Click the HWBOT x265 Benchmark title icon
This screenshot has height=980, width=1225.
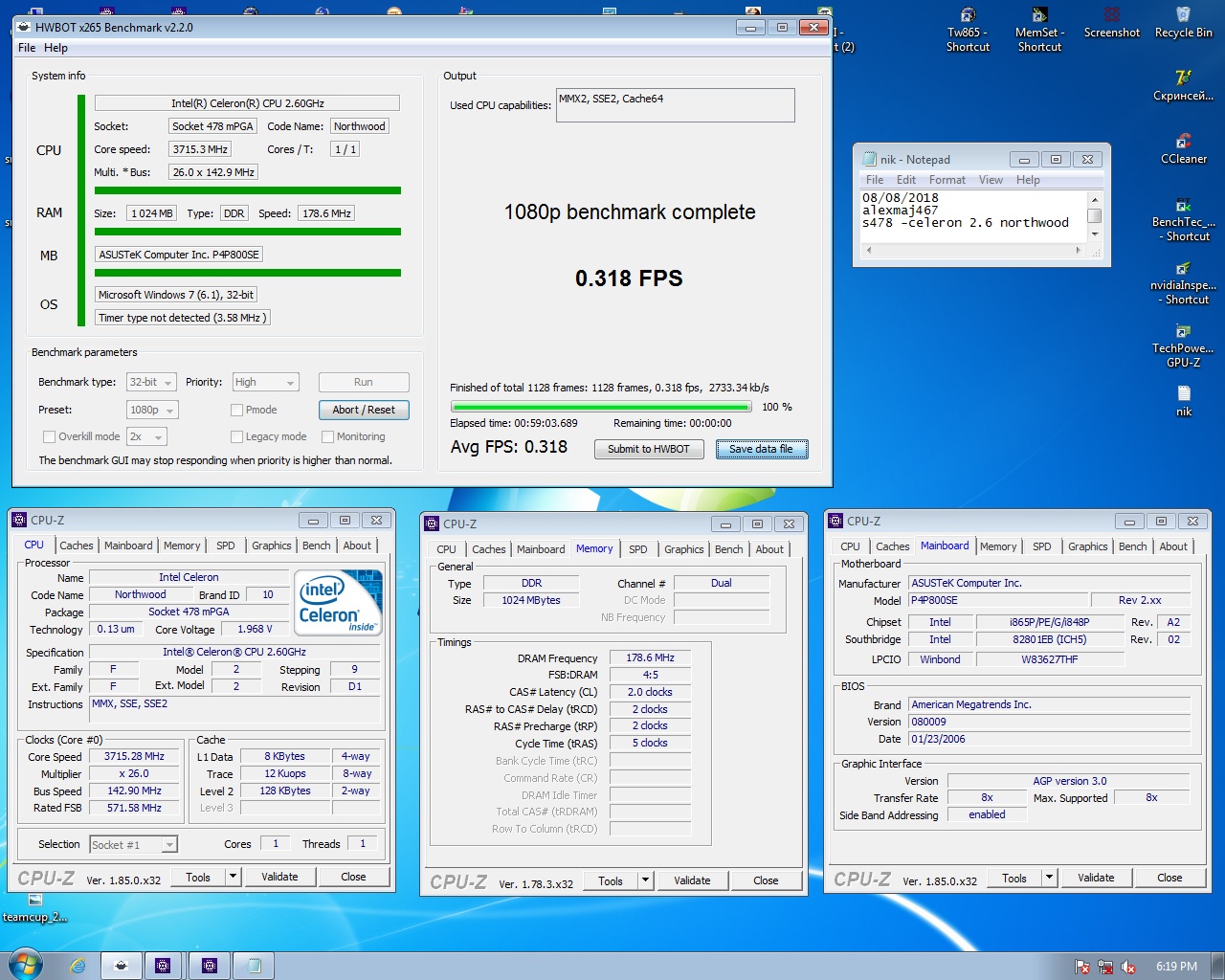click(24, 27)
